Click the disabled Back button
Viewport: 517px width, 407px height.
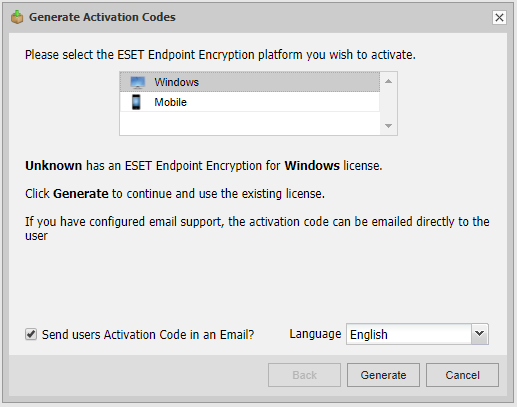click(304, 375)
